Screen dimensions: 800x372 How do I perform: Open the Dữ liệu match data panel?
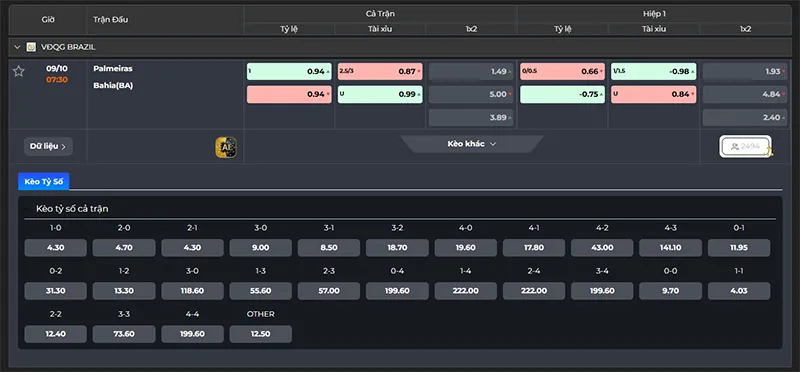point(48,146)
